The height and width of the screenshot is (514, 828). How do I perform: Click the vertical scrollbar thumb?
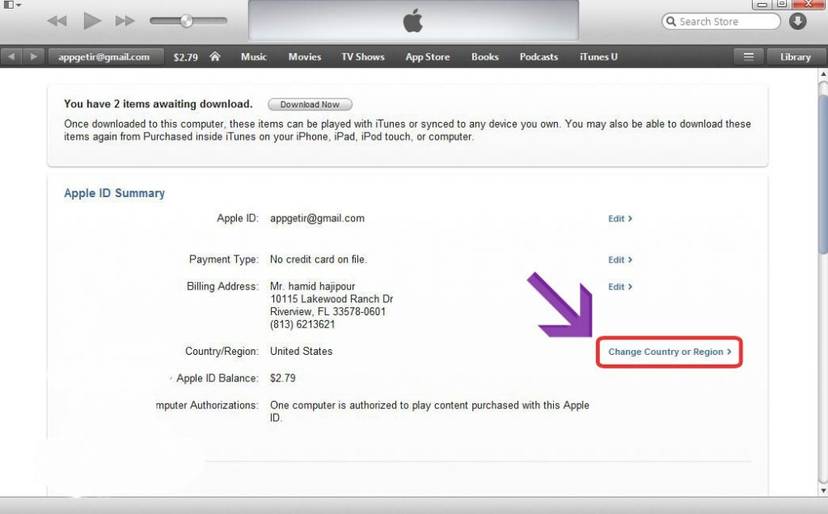tap(823, 174)
